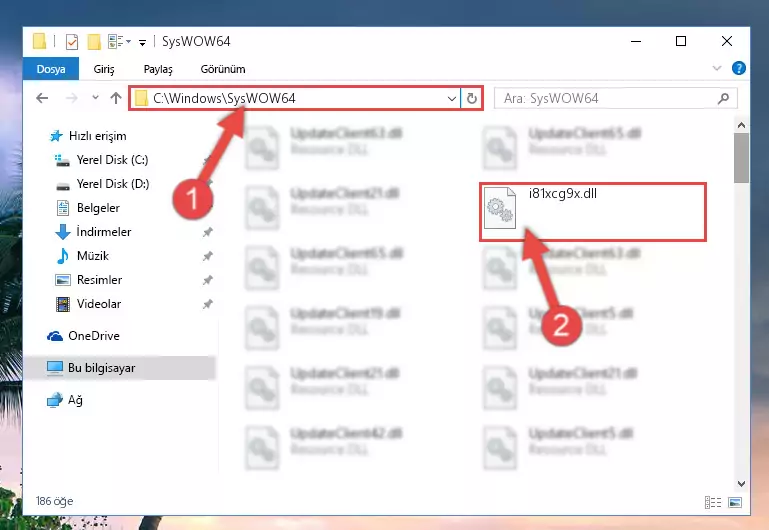
Task: Minimize the SysWOW64 window
Action: tap(636, 42)
